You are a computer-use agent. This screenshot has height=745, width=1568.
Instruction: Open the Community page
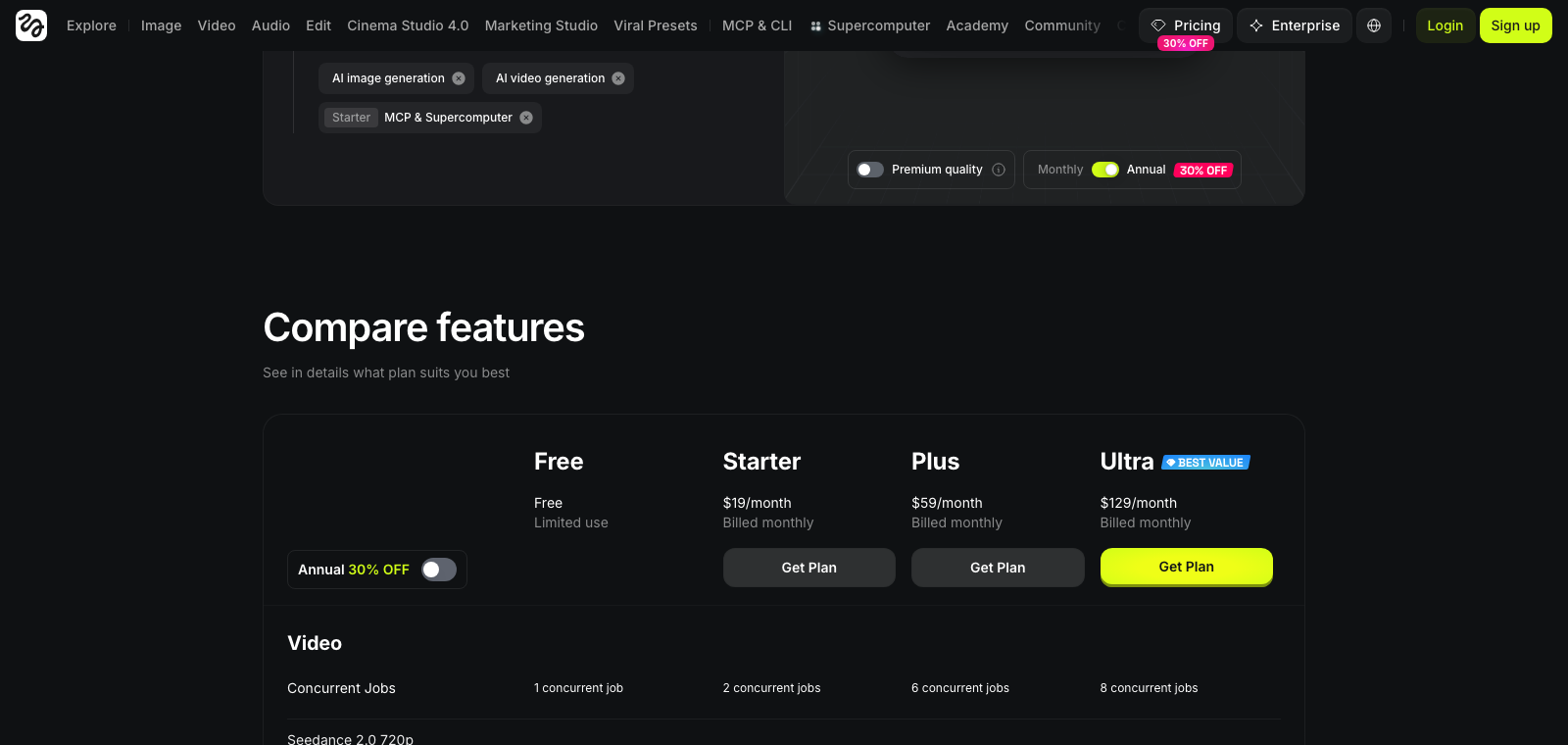pos(1062,25)
